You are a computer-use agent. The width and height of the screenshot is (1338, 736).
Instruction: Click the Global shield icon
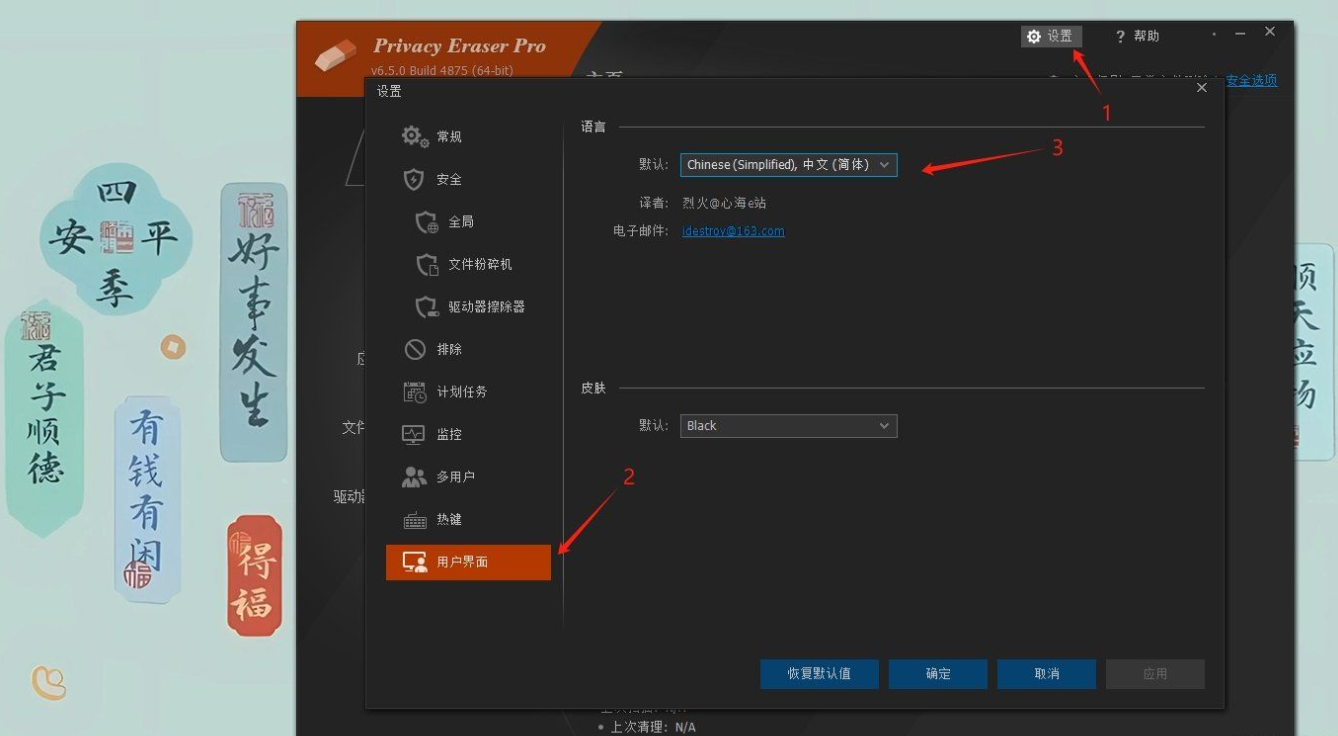point(427,222)
